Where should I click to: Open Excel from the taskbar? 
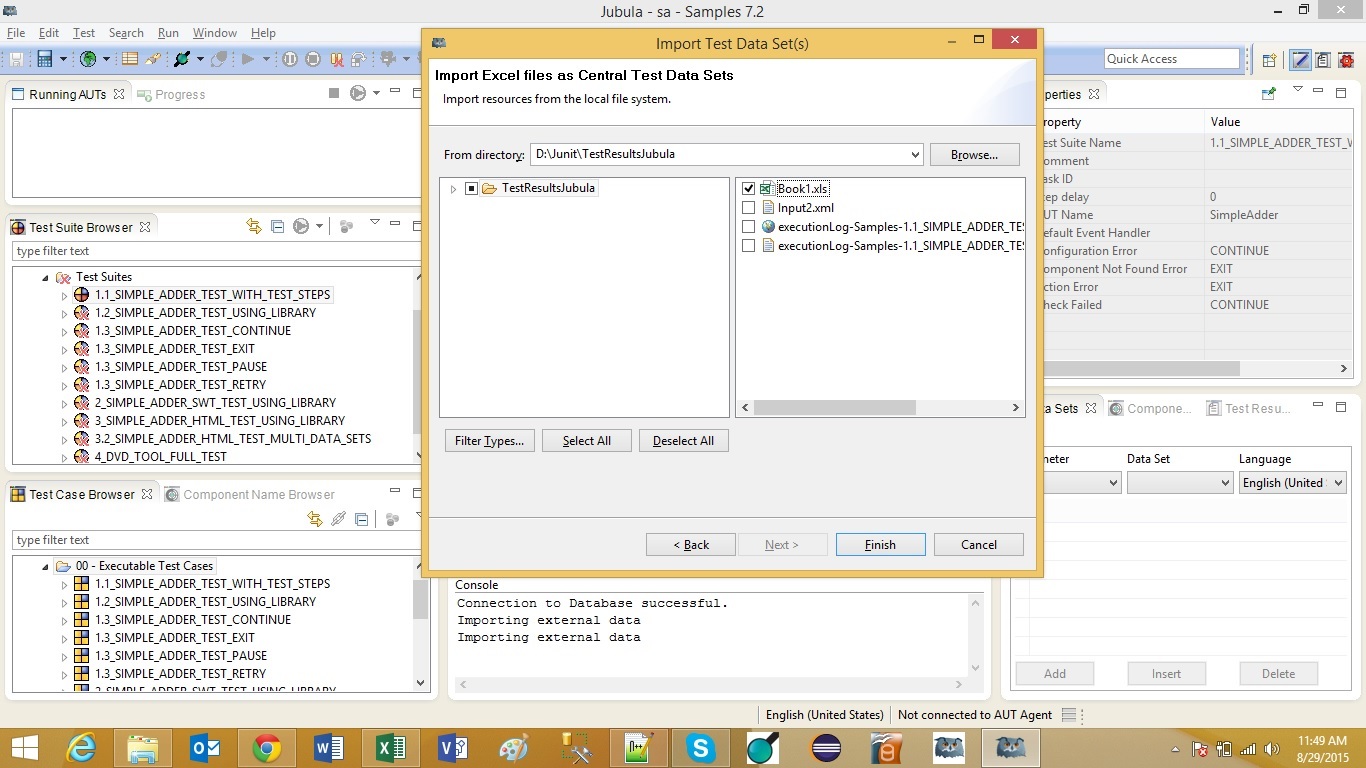click(x=390, y=748)
